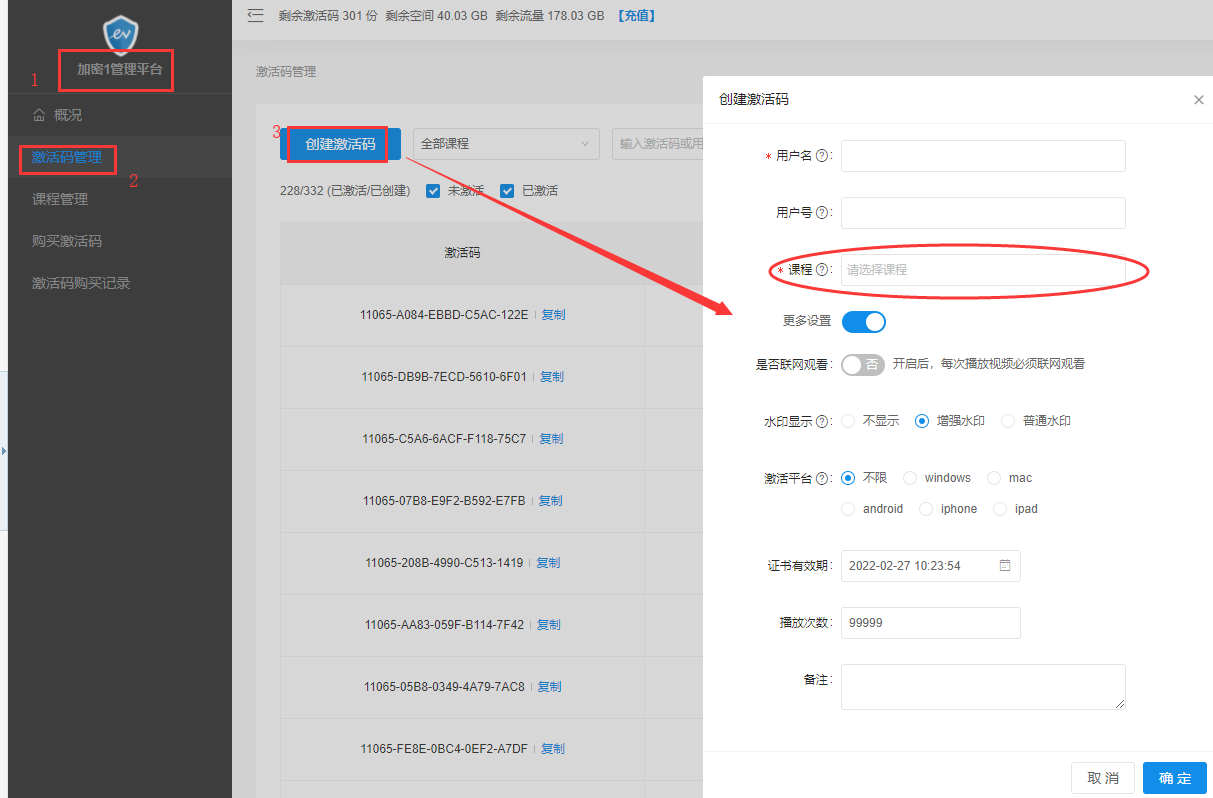Close the 创建激活码 dialog with X
This screenshot has width=1213, height=798.
pos(1198,100)
